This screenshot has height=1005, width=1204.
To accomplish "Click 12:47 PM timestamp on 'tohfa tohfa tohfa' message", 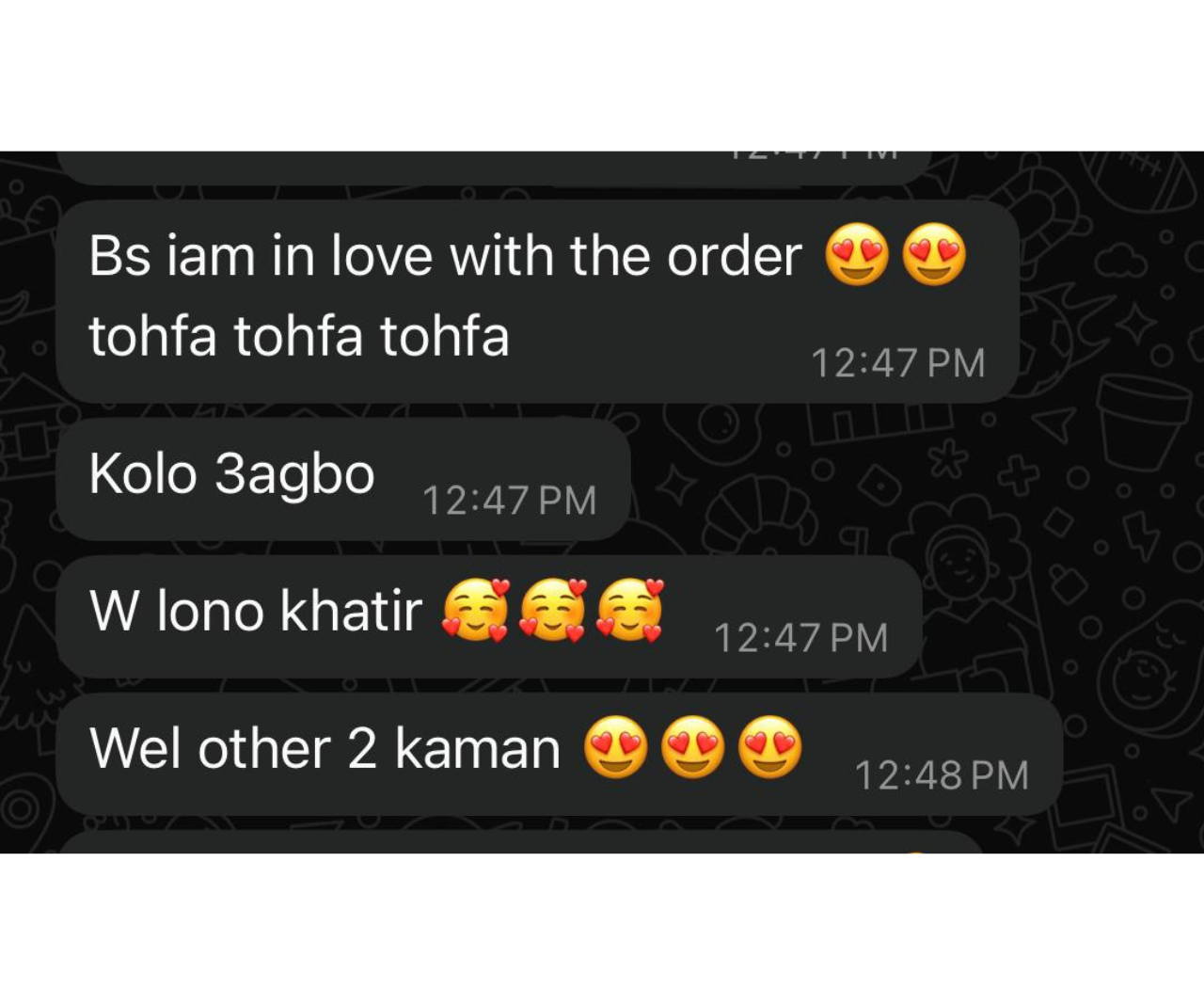I will click(x=898, y=363).
